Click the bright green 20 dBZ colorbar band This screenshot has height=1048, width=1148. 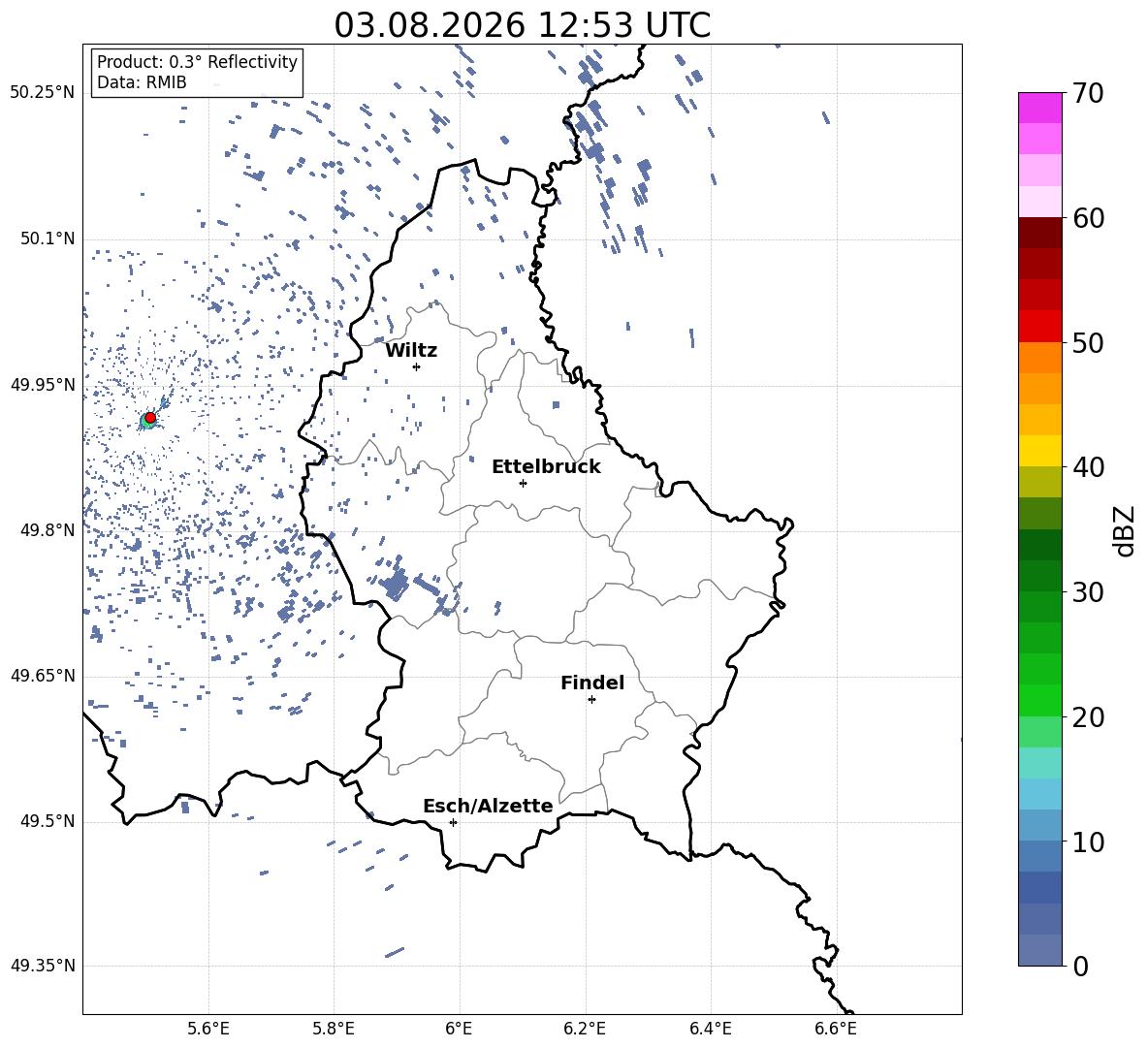1039,700
